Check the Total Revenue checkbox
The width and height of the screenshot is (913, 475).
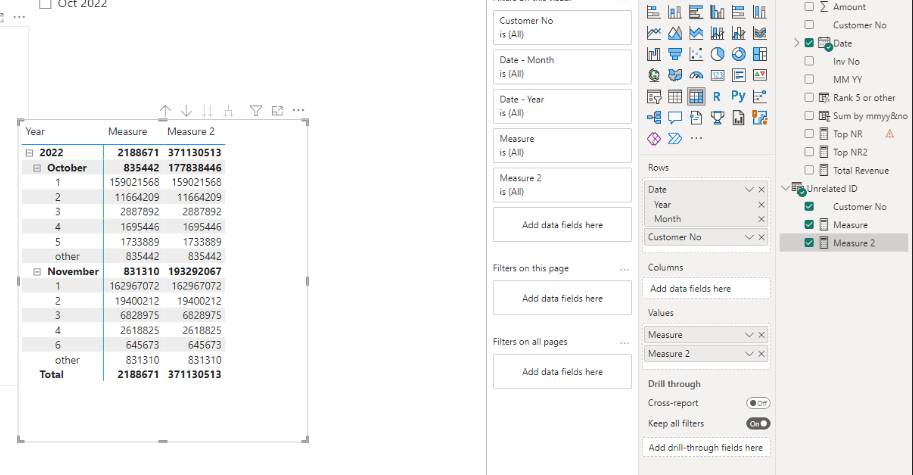pyautogui.click(x=809, y=170)
